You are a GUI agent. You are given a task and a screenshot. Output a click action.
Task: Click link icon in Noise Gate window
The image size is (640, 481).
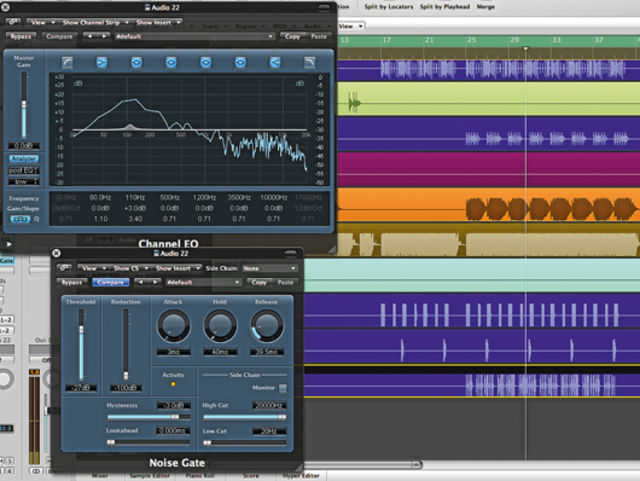click(64, 268)
